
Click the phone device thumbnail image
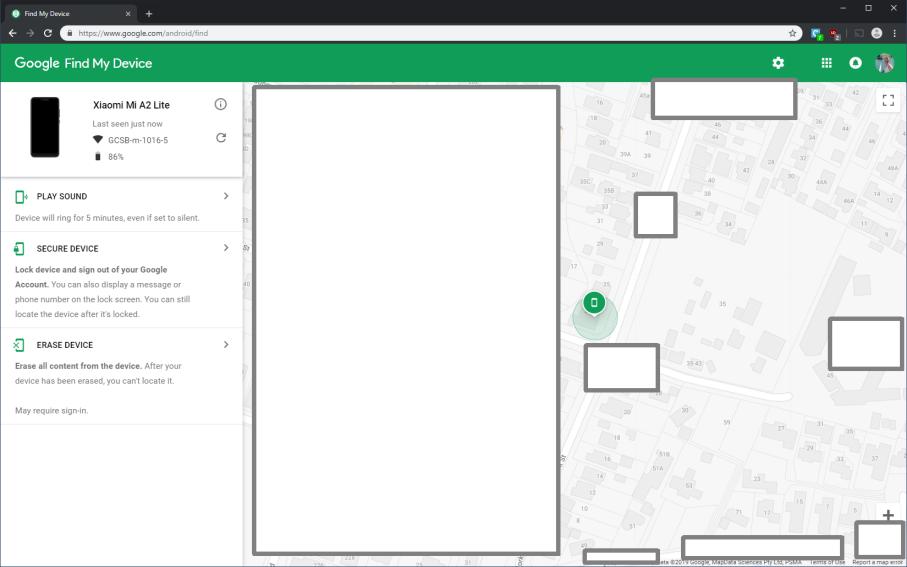45,127
